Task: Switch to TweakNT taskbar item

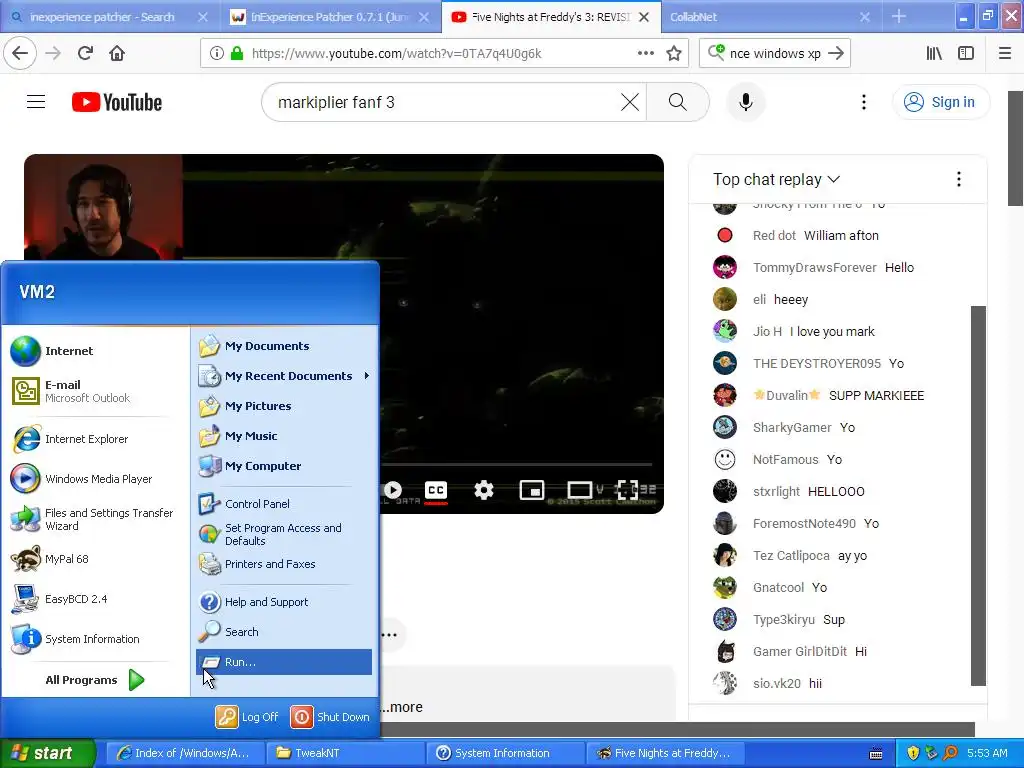Action: (345, 753)
